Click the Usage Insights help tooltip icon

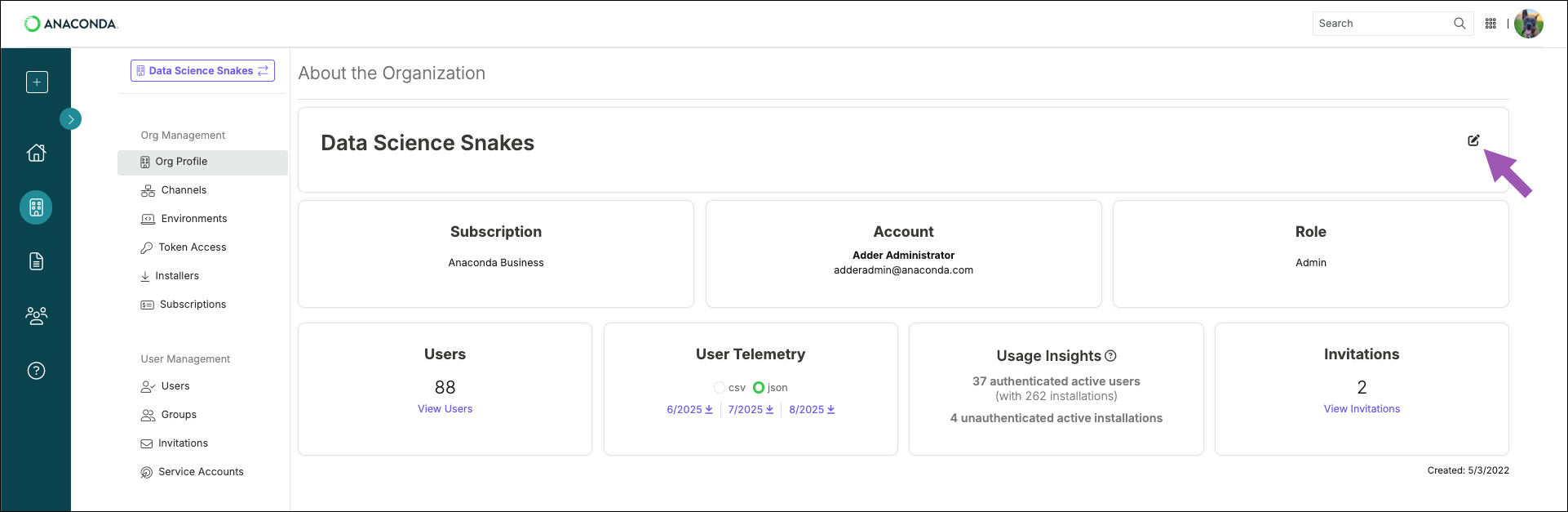1110,356
